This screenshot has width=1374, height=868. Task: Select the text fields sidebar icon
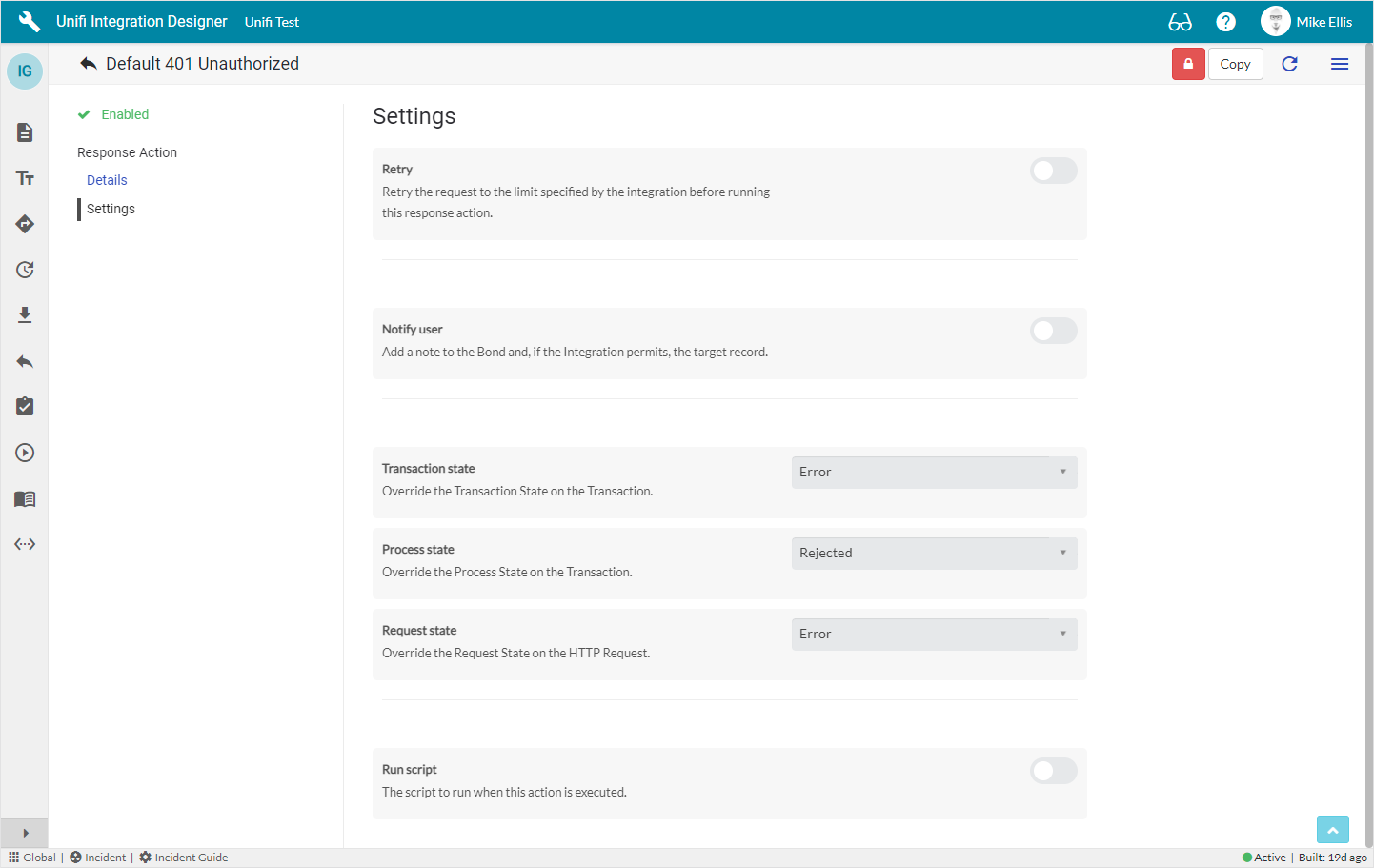(x=25, y=178)
